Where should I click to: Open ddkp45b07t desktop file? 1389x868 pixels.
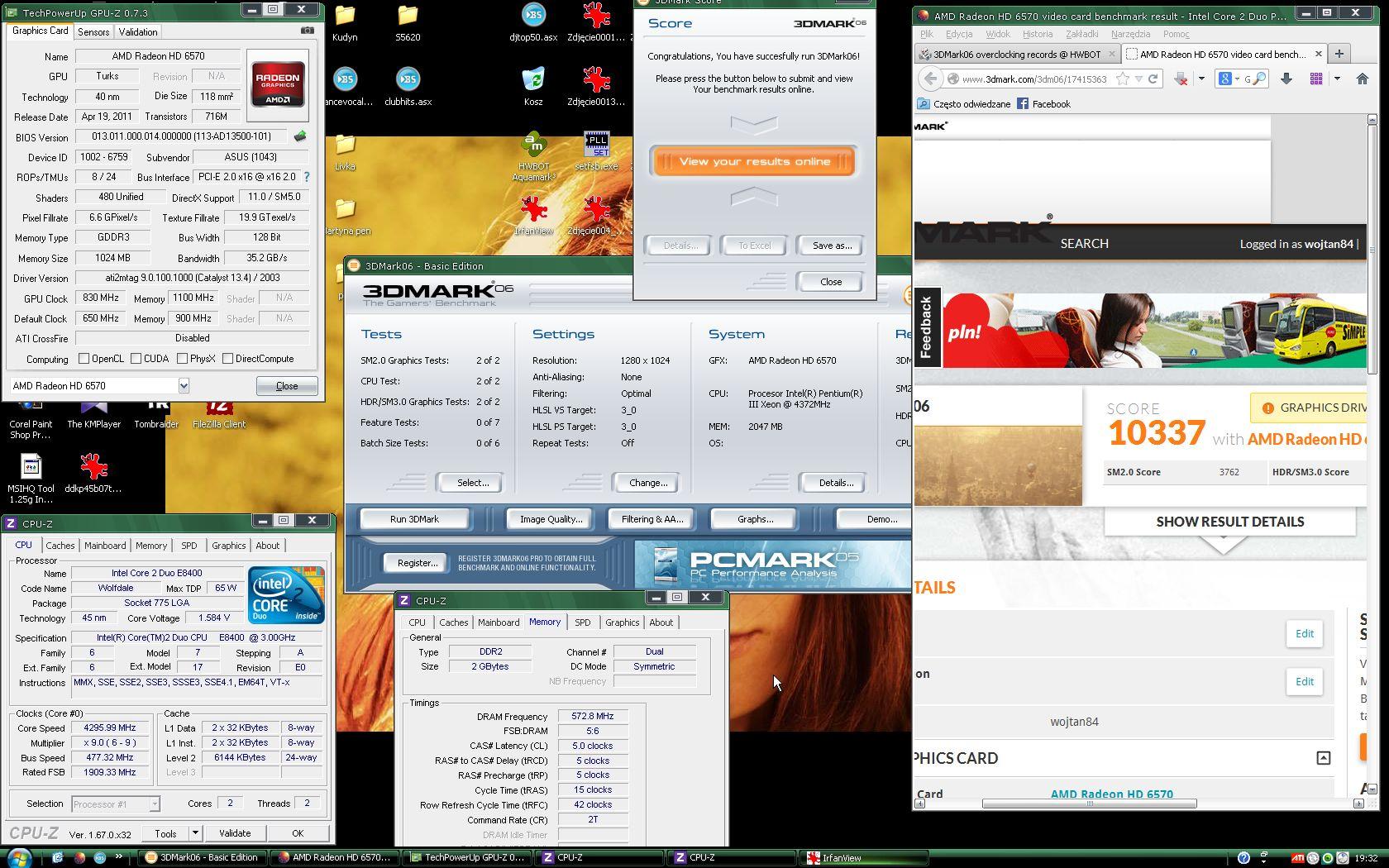[x=93, y=473]
